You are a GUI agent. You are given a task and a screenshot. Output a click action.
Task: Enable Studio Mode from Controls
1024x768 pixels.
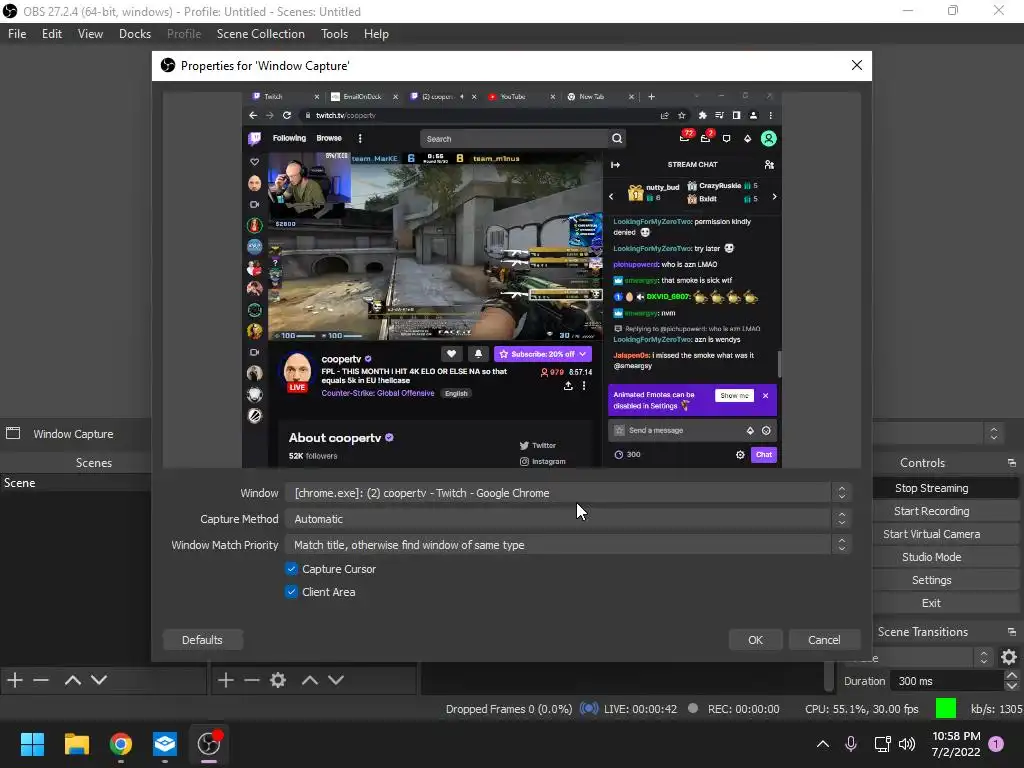[x=931, y=557]
